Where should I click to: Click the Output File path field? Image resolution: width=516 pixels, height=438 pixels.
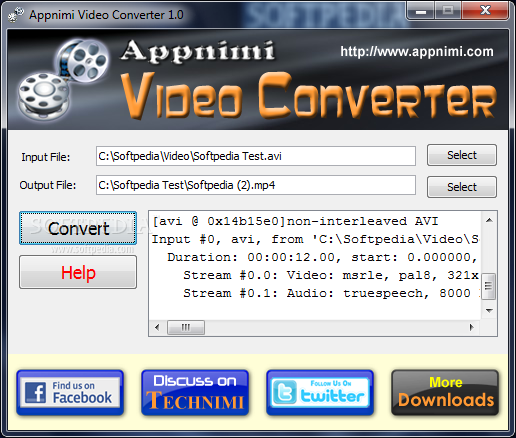point(256,185)
